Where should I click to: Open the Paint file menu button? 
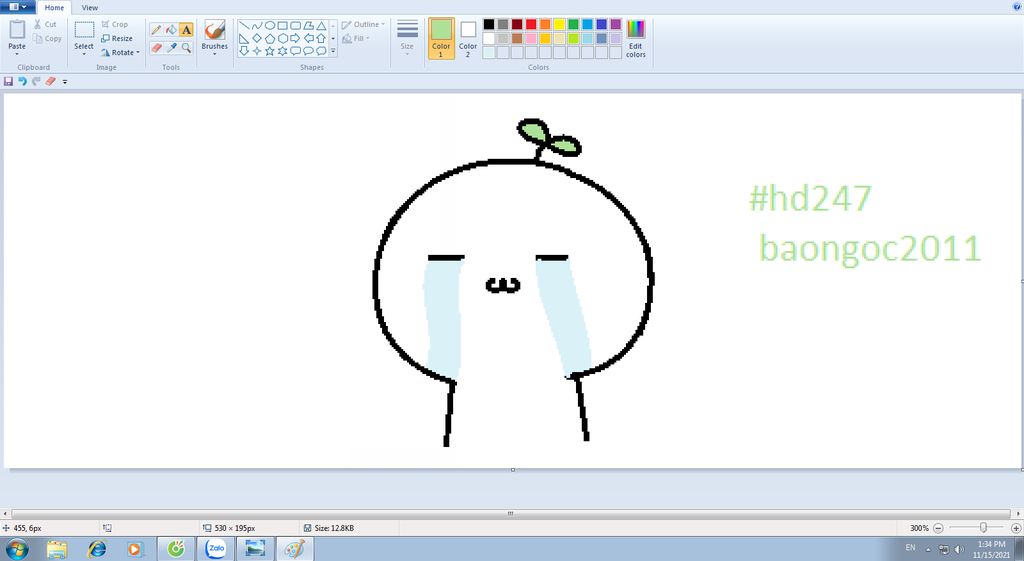(x=18, y=7)
